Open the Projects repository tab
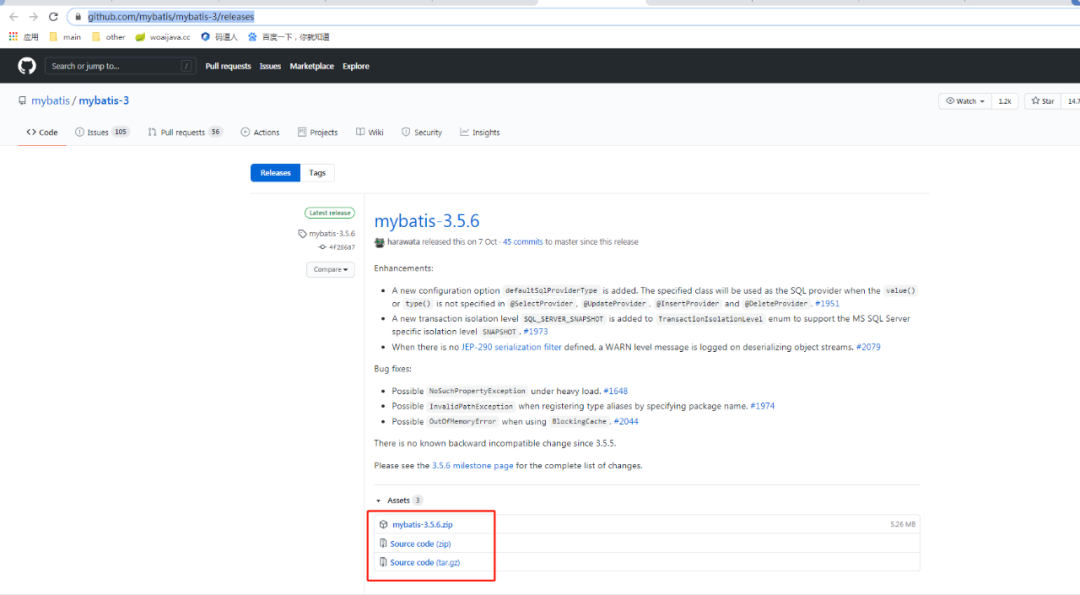This screenshot has height=595, width=1080. click(x=318, y=132)
